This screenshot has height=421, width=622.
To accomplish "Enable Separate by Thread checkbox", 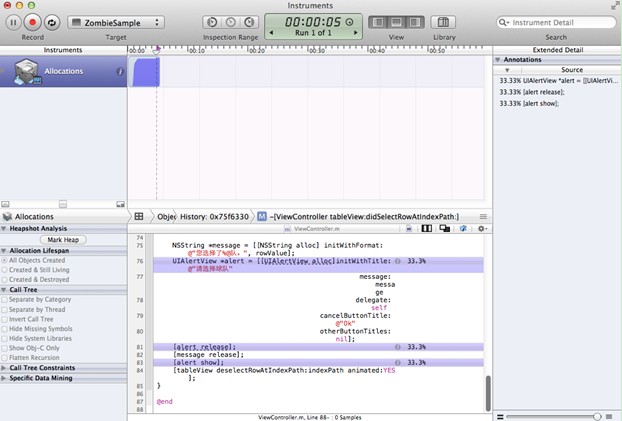I will click(x=4, y=310).
